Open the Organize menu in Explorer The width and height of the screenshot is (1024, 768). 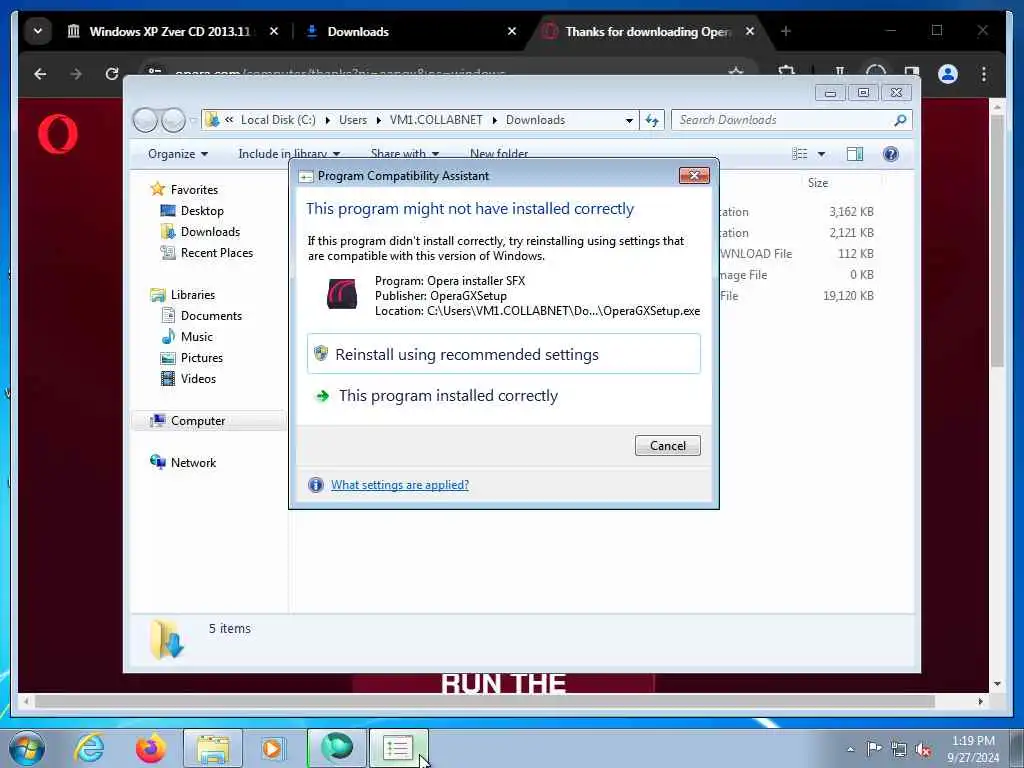coord(178,153)
